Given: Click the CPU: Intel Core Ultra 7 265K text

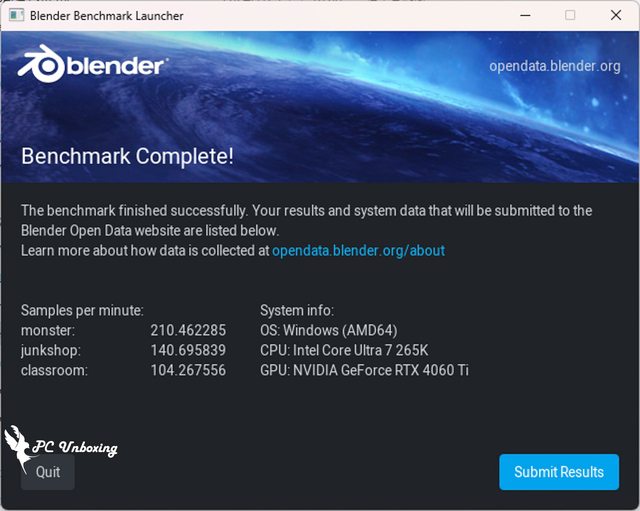Looking at the screenshot, I should pos(344,350).
